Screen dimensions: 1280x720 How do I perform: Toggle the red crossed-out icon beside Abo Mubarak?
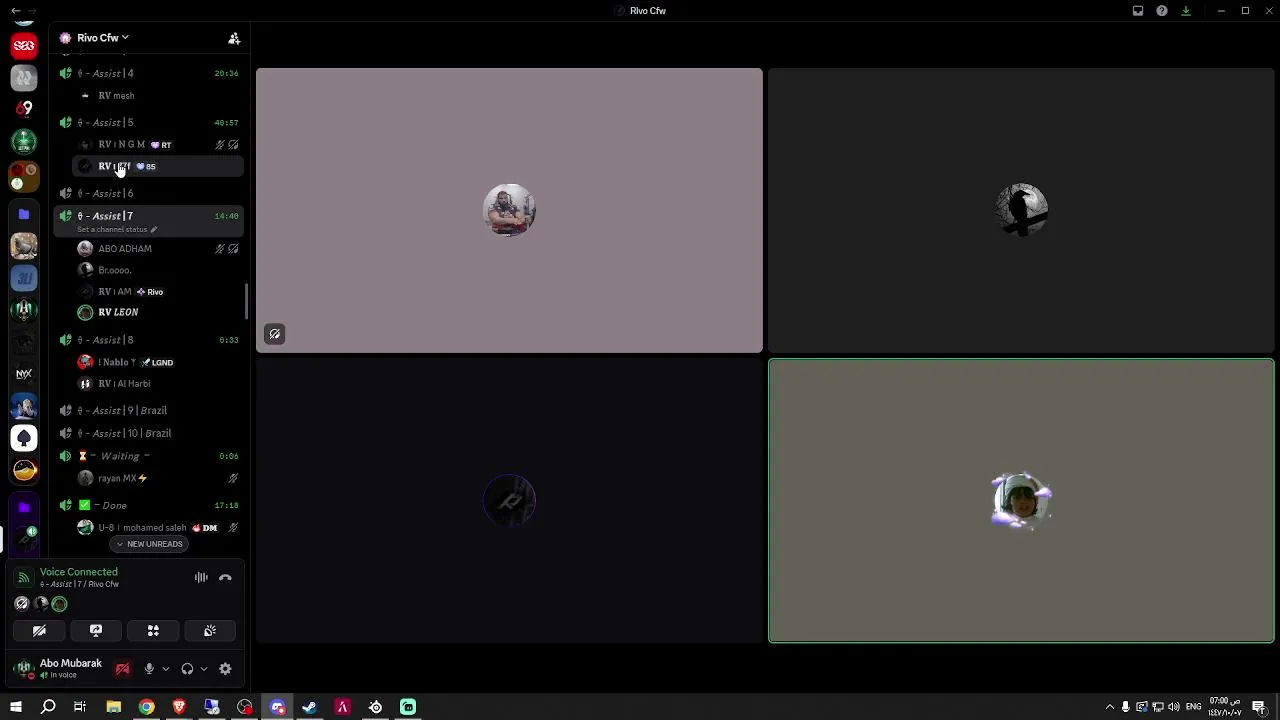click(123, 669)
